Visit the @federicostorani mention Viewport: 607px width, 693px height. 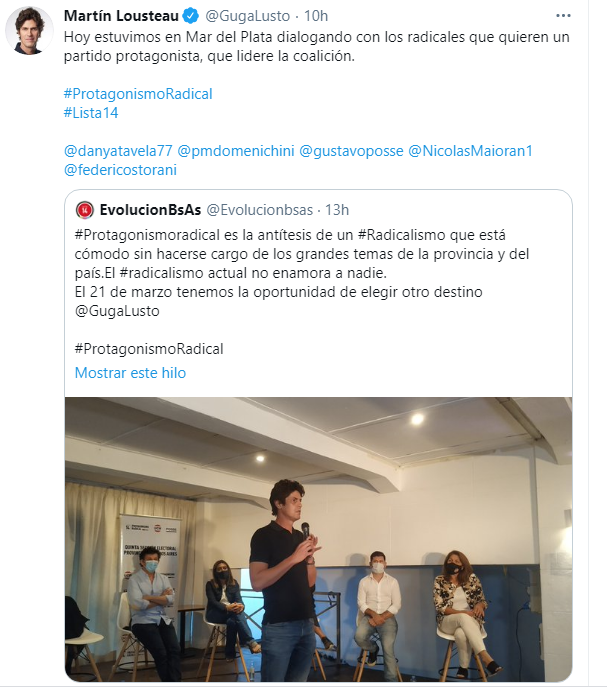point(120,170)
